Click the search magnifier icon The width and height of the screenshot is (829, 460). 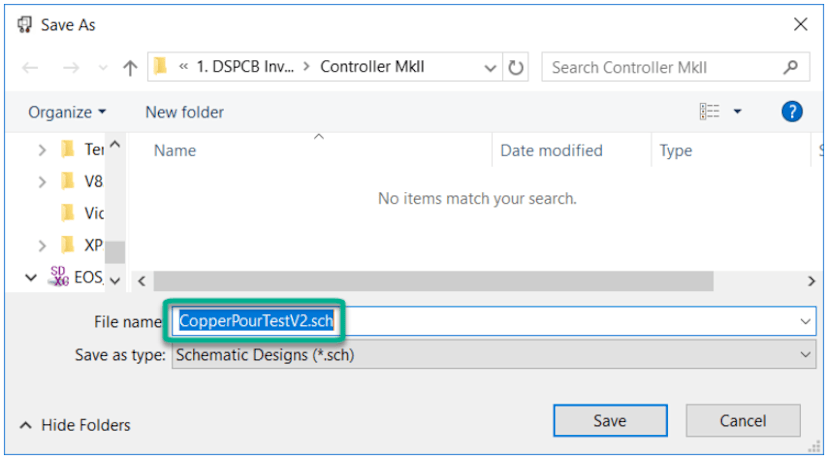tap(790, 67)
